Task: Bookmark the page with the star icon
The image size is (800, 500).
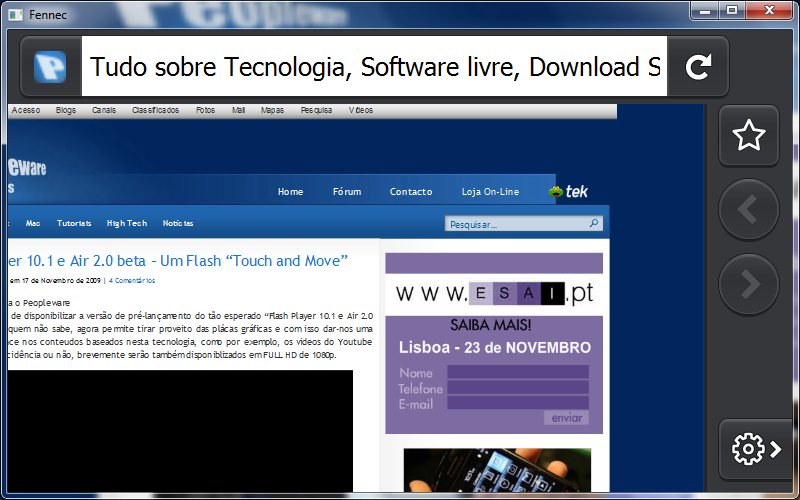Action: tap(748, 135)
